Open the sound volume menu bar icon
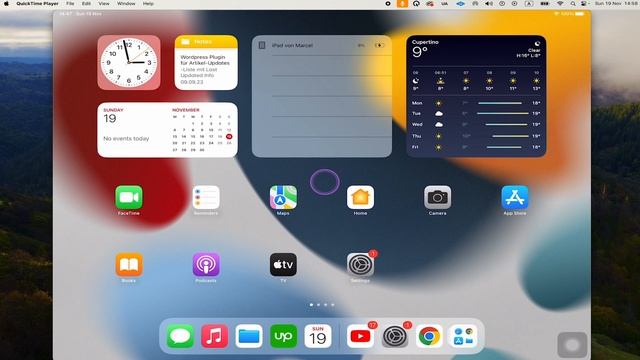 point(489,4)
